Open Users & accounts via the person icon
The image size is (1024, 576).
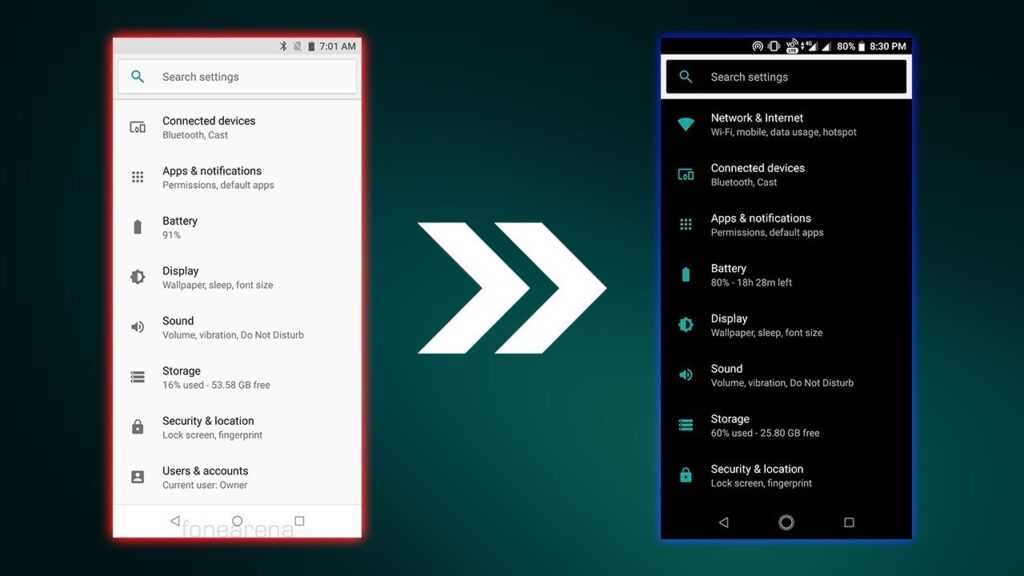(x=137, y=476)
